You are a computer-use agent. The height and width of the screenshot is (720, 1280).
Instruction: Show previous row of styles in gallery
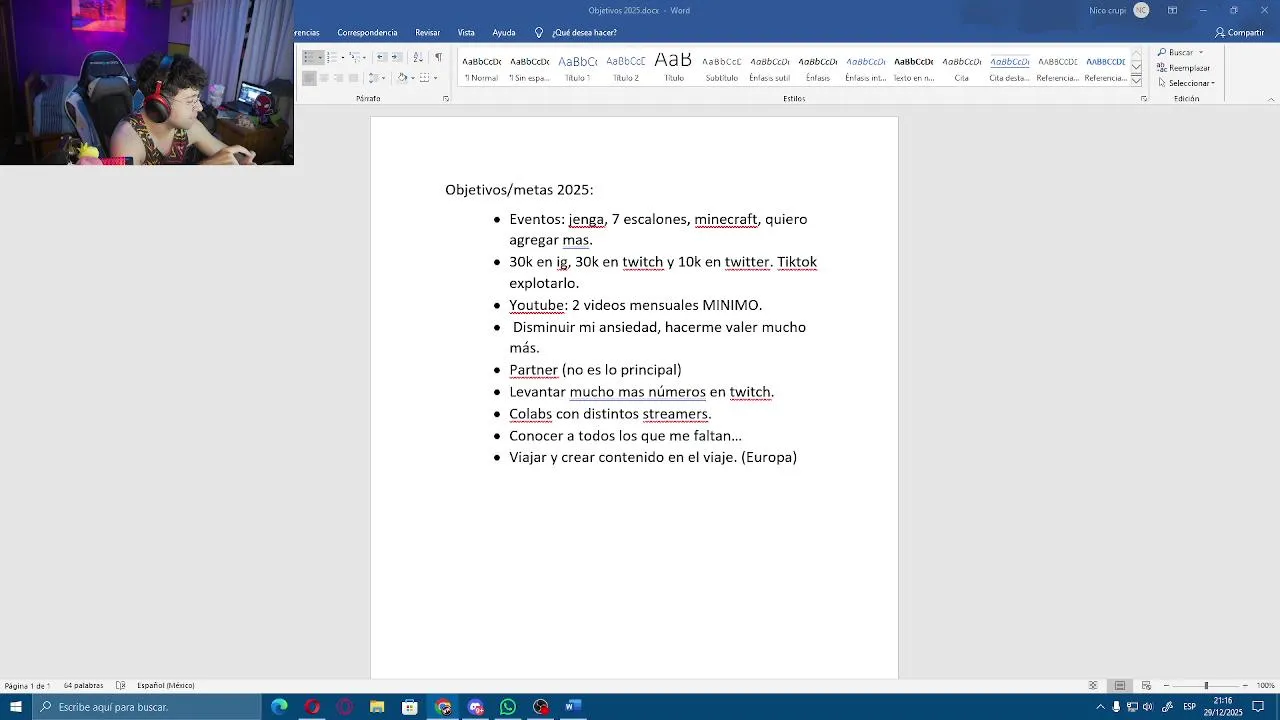click(1136, 53)
